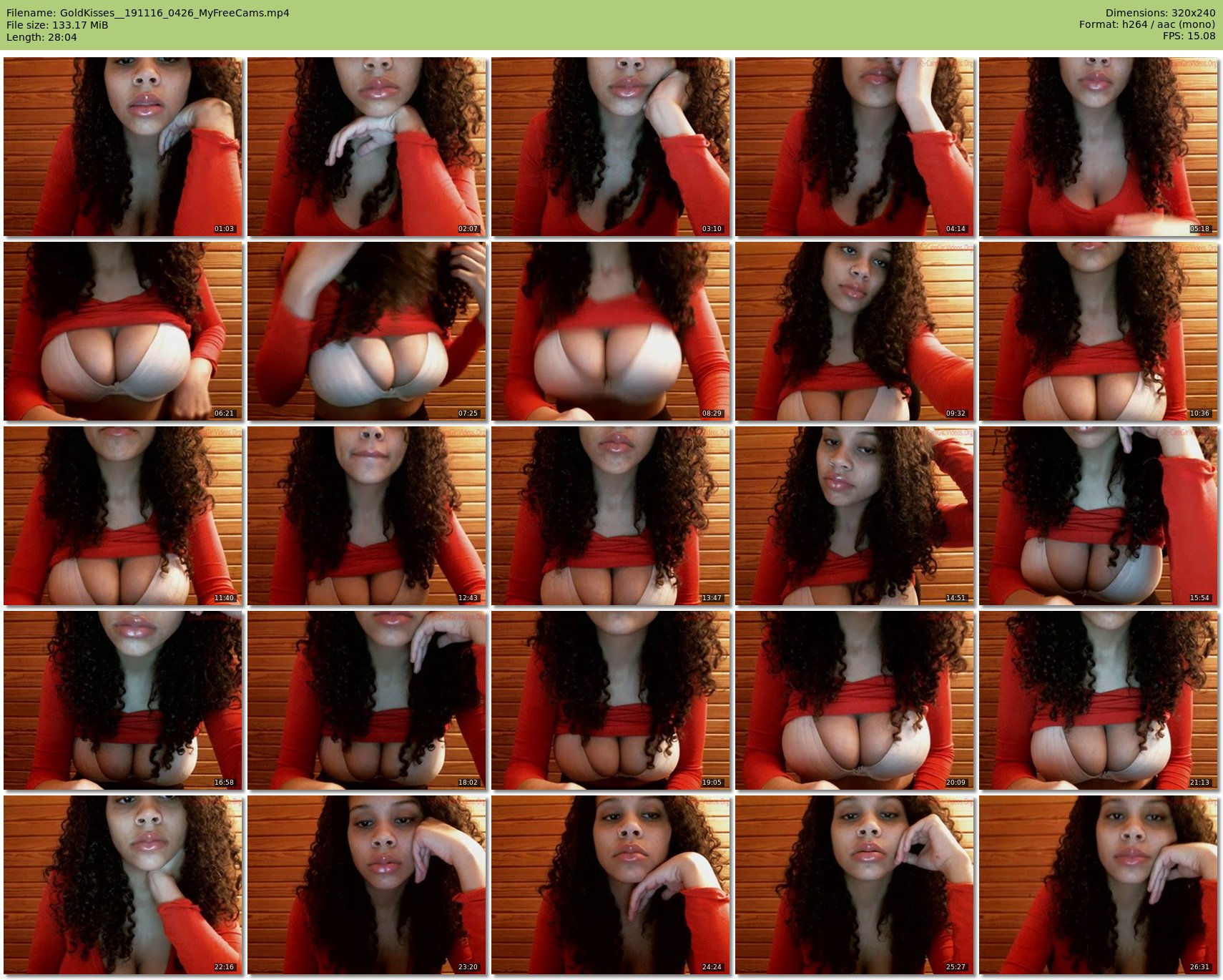The width and height of the screenshot is (1223, 980).
Task: Open the frame labeled 14:51
Action: pos(855,516)
